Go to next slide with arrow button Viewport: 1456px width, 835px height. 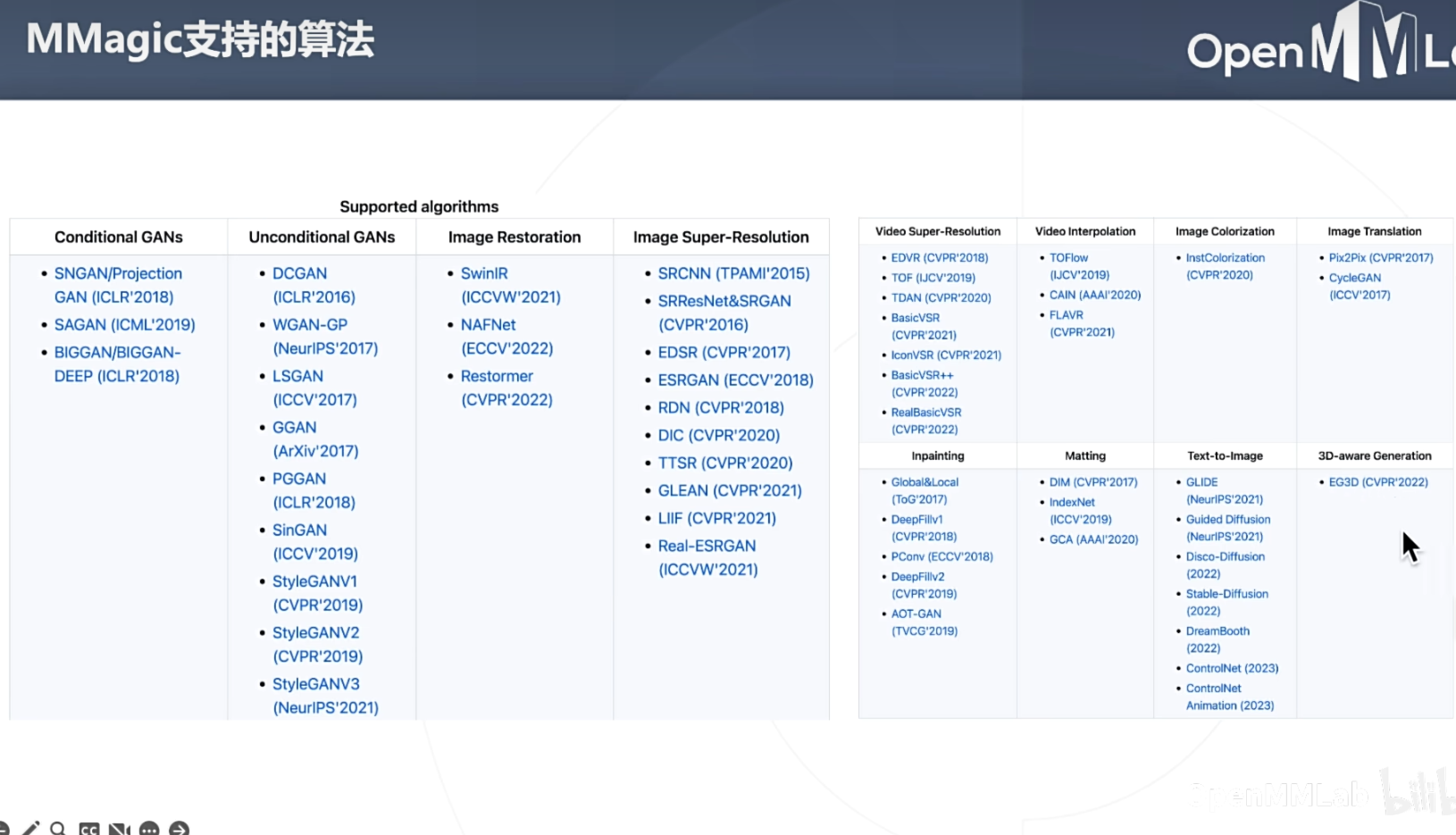pos(179,830)
